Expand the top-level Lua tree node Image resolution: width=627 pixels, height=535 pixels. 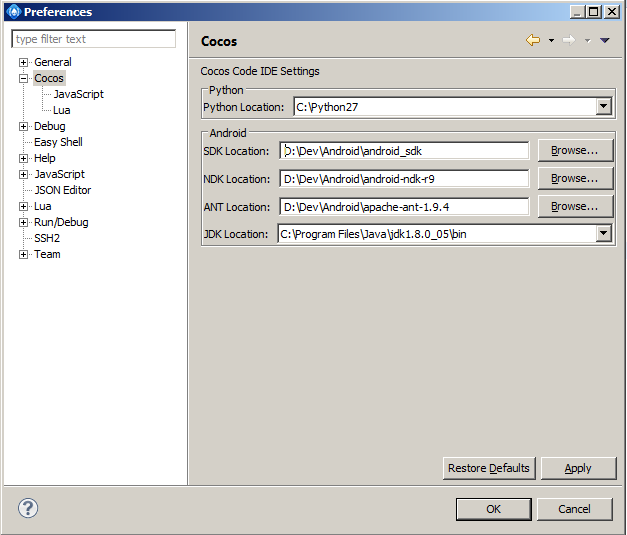(23, 206)
